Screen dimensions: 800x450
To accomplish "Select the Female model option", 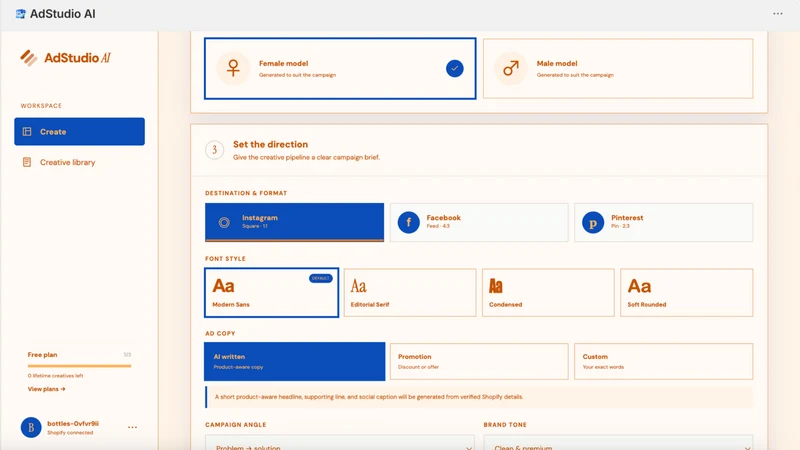I will click(x=340, y=68).
